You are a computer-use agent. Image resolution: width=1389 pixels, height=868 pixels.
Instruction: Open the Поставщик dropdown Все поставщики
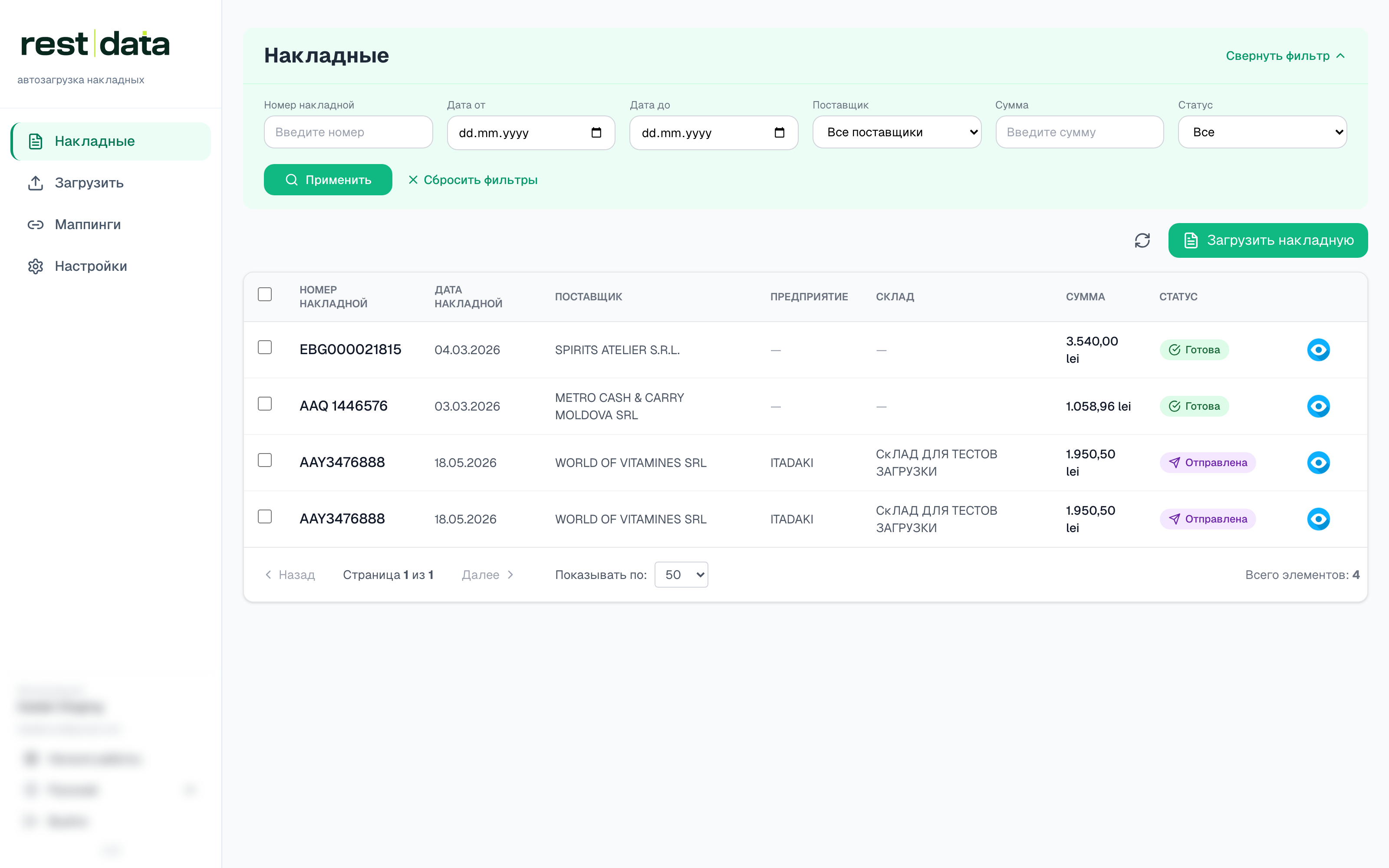tap(896, 132)
